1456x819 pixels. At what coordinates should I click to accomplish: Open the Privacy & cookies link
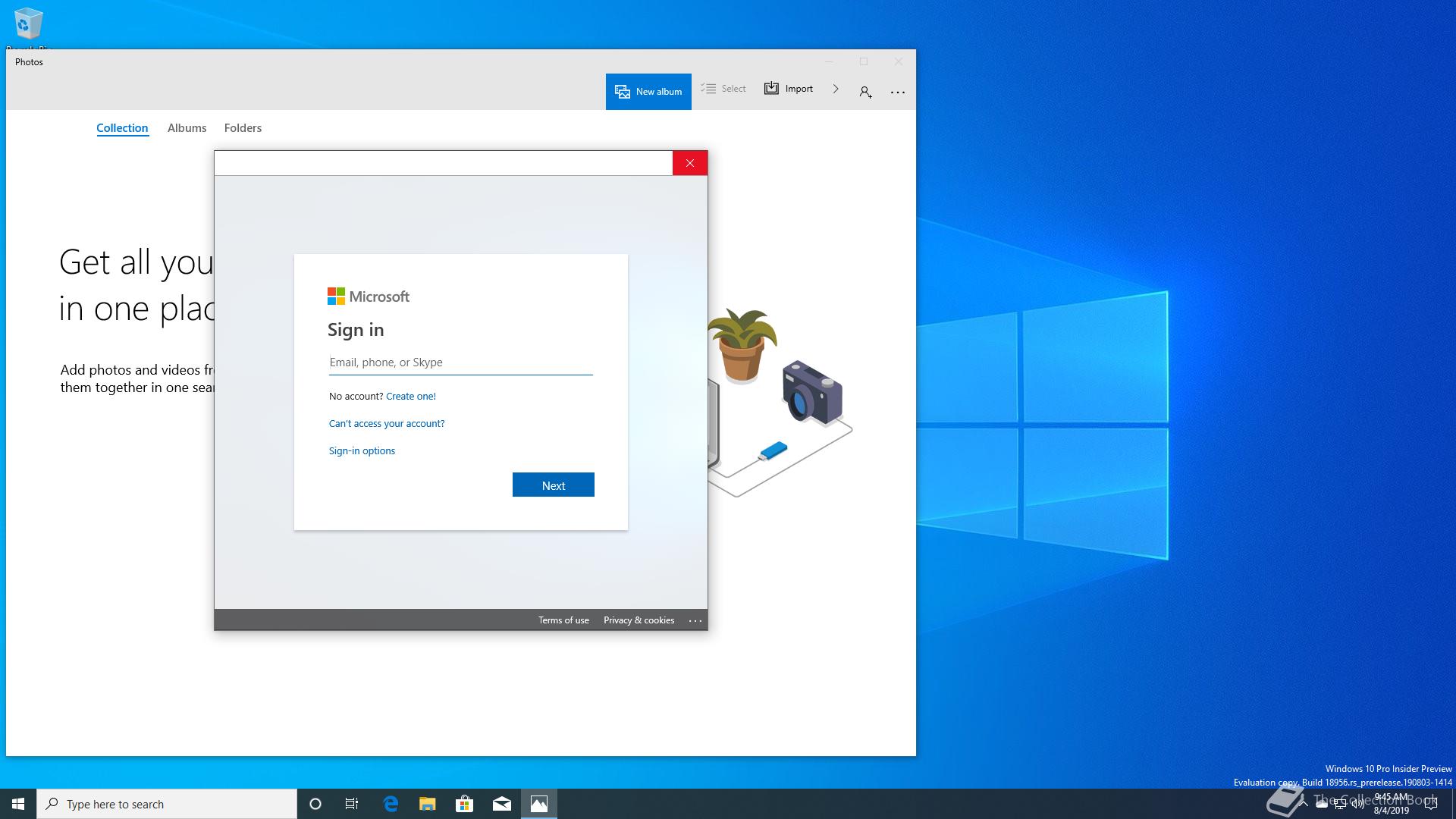click(x=639, y=620)
